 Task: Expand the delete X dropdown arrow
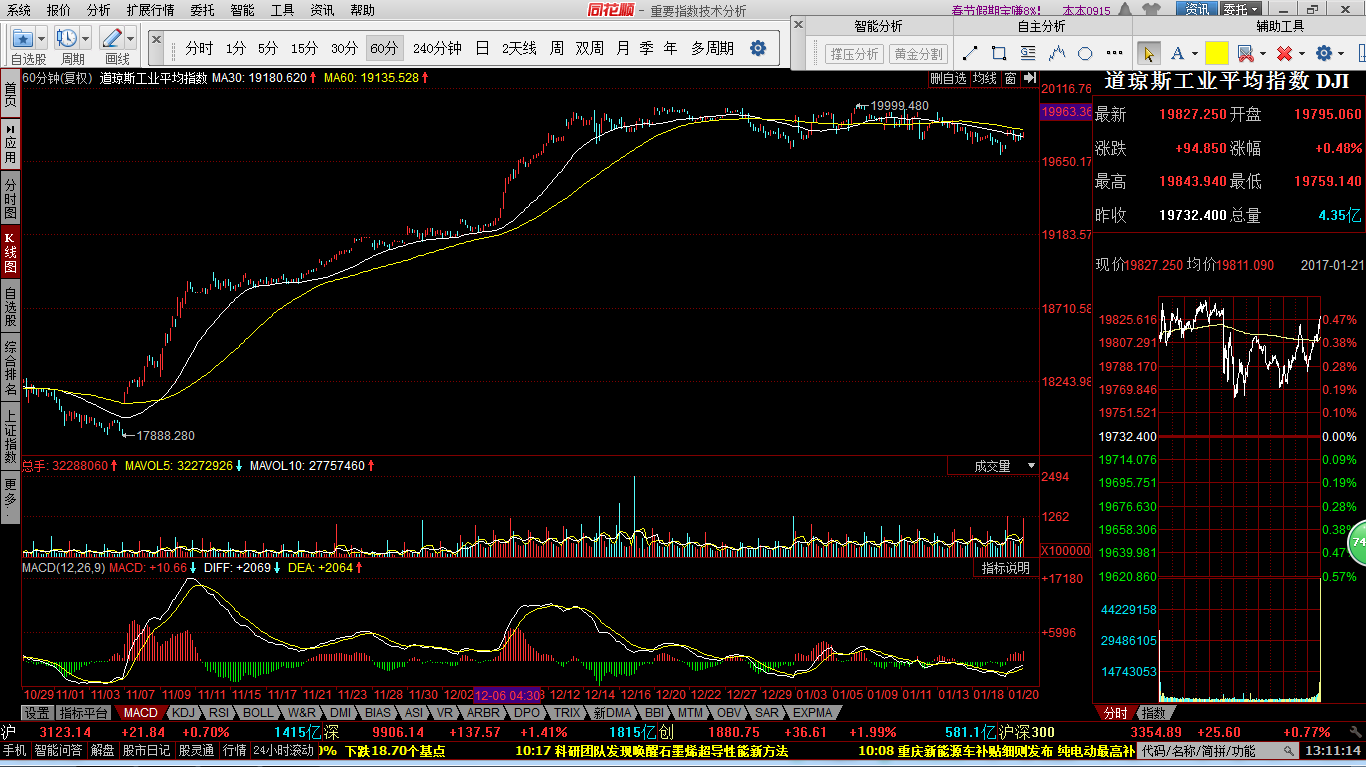pyautogui.click(x=1301, y=53)
